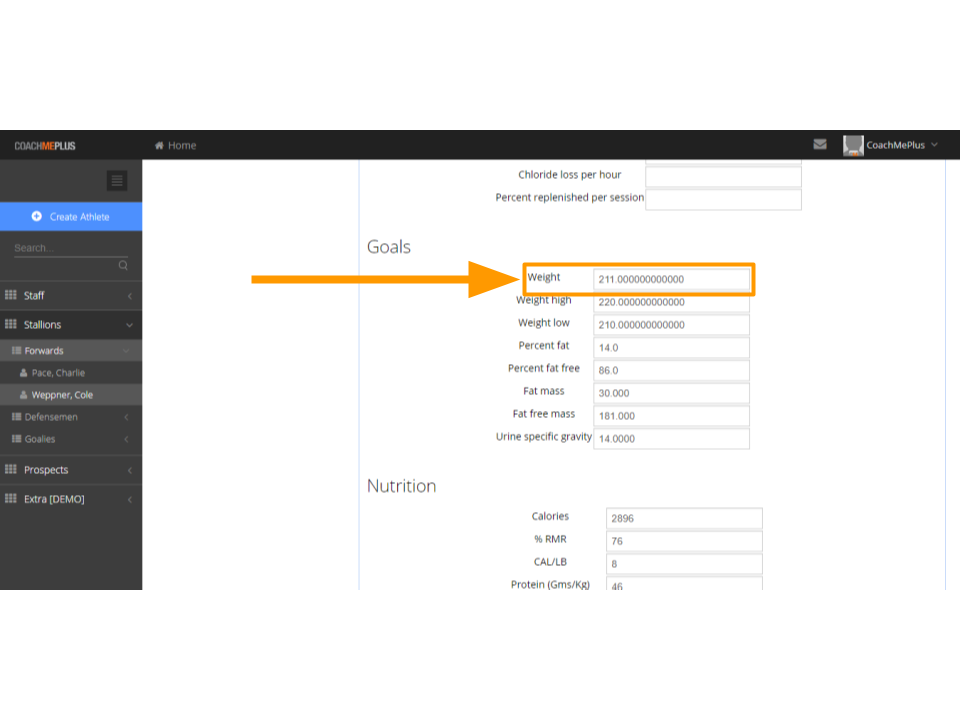This screenshot has height=720, width=960.
Task: Click the Goalies list icon
Action: [x=17, y=438]
